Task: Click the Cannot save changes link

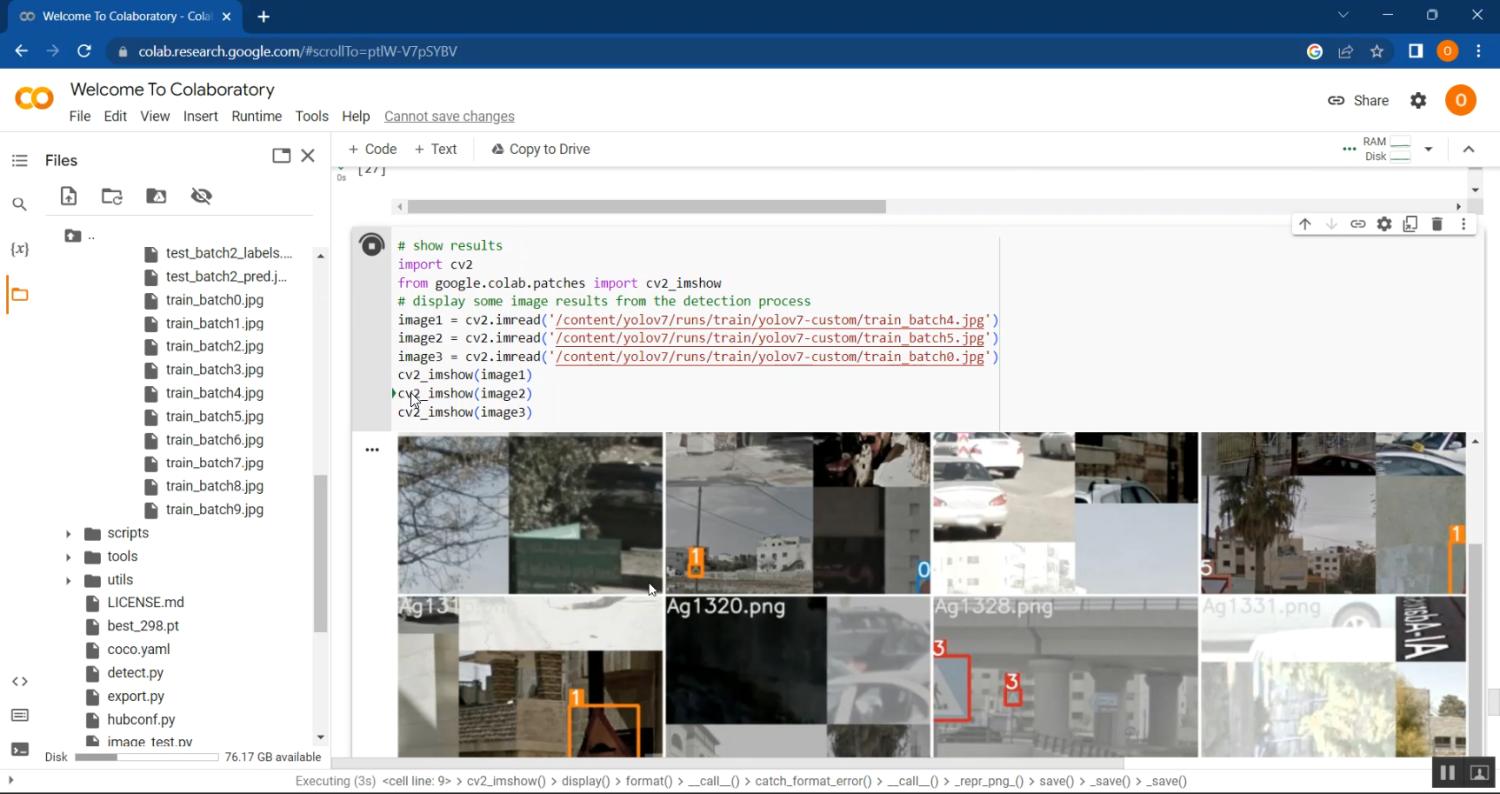Action: click(449, 116)
